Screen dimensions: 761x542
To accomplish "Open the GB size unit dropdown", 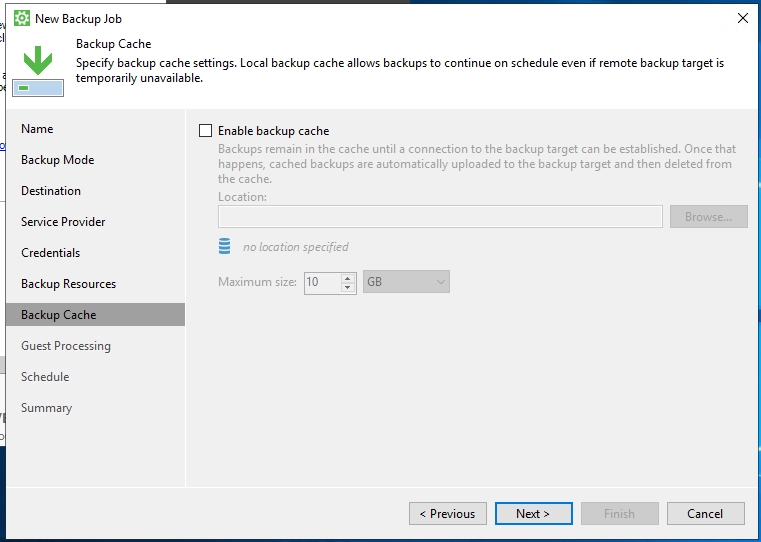I will (x=406, y=282).
